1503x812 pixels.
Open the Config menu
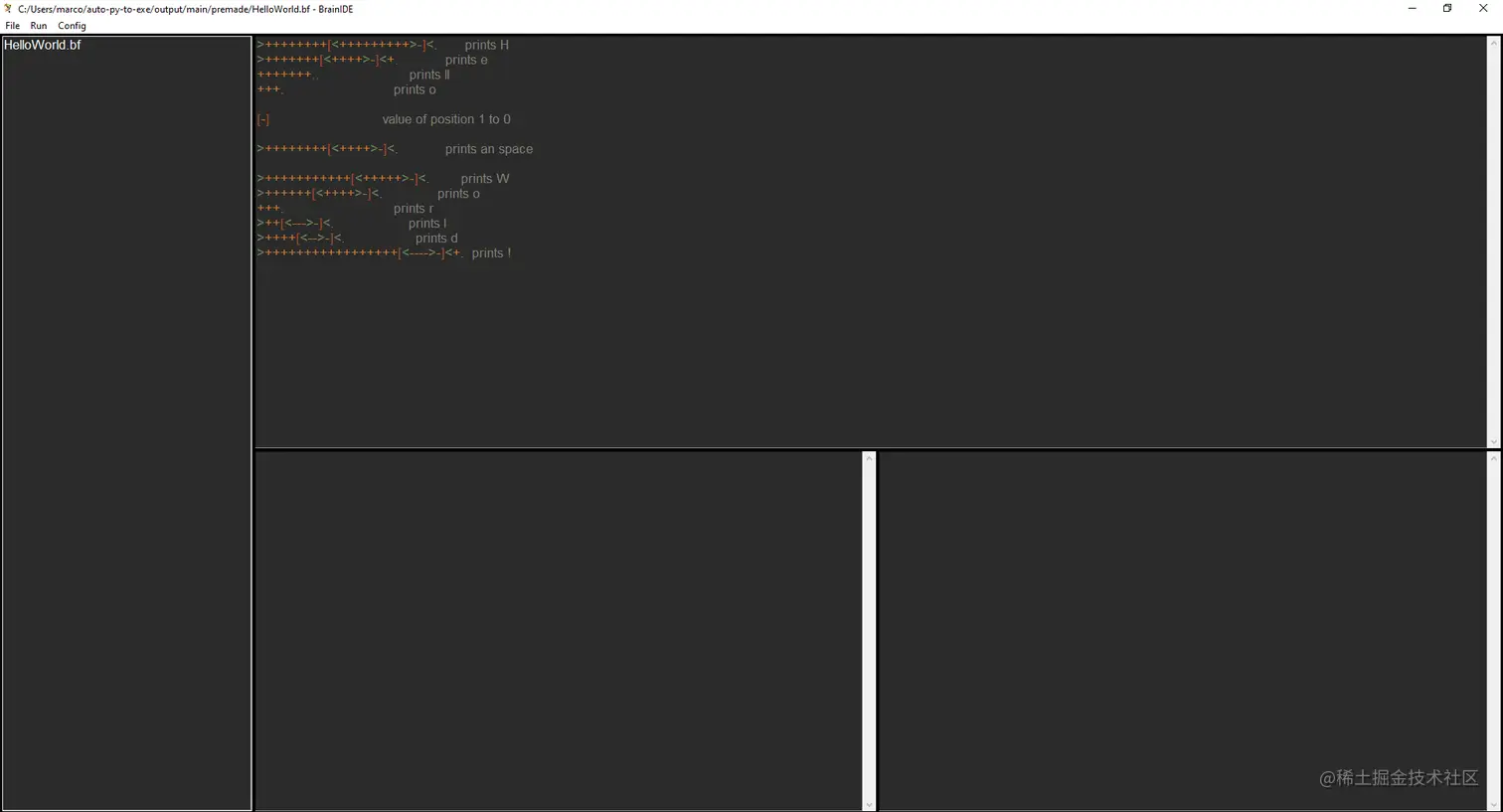coord(72,26)
